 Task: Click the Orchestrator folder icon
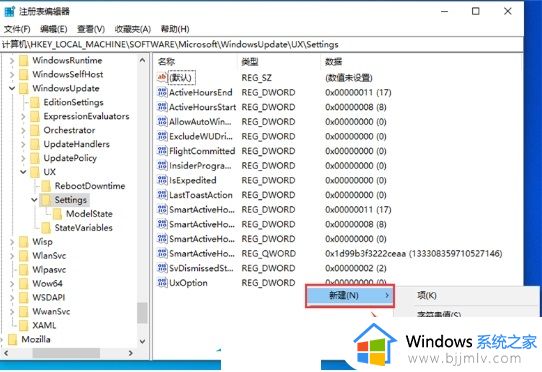pos(35,130)
